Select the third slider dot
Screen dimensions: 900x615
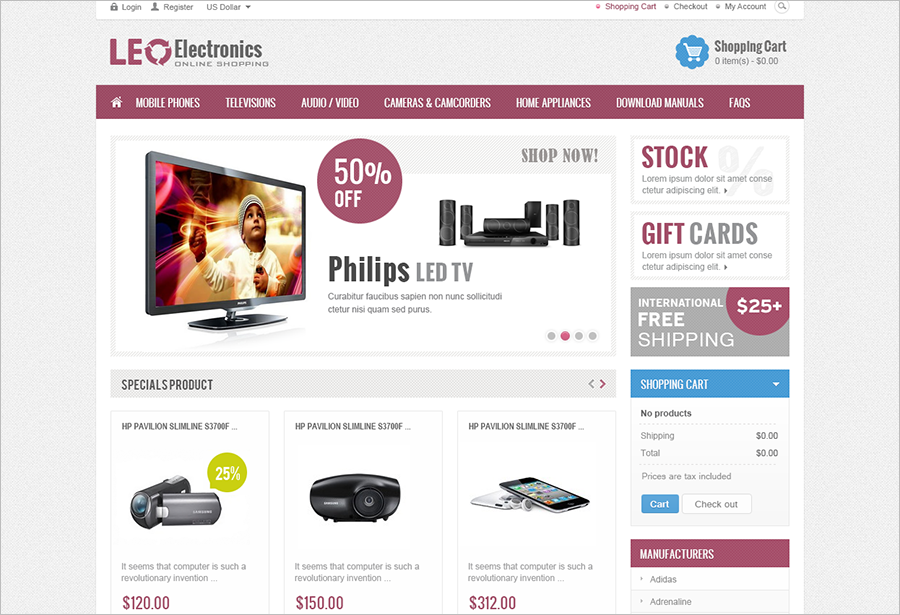(x=579, y=336)
